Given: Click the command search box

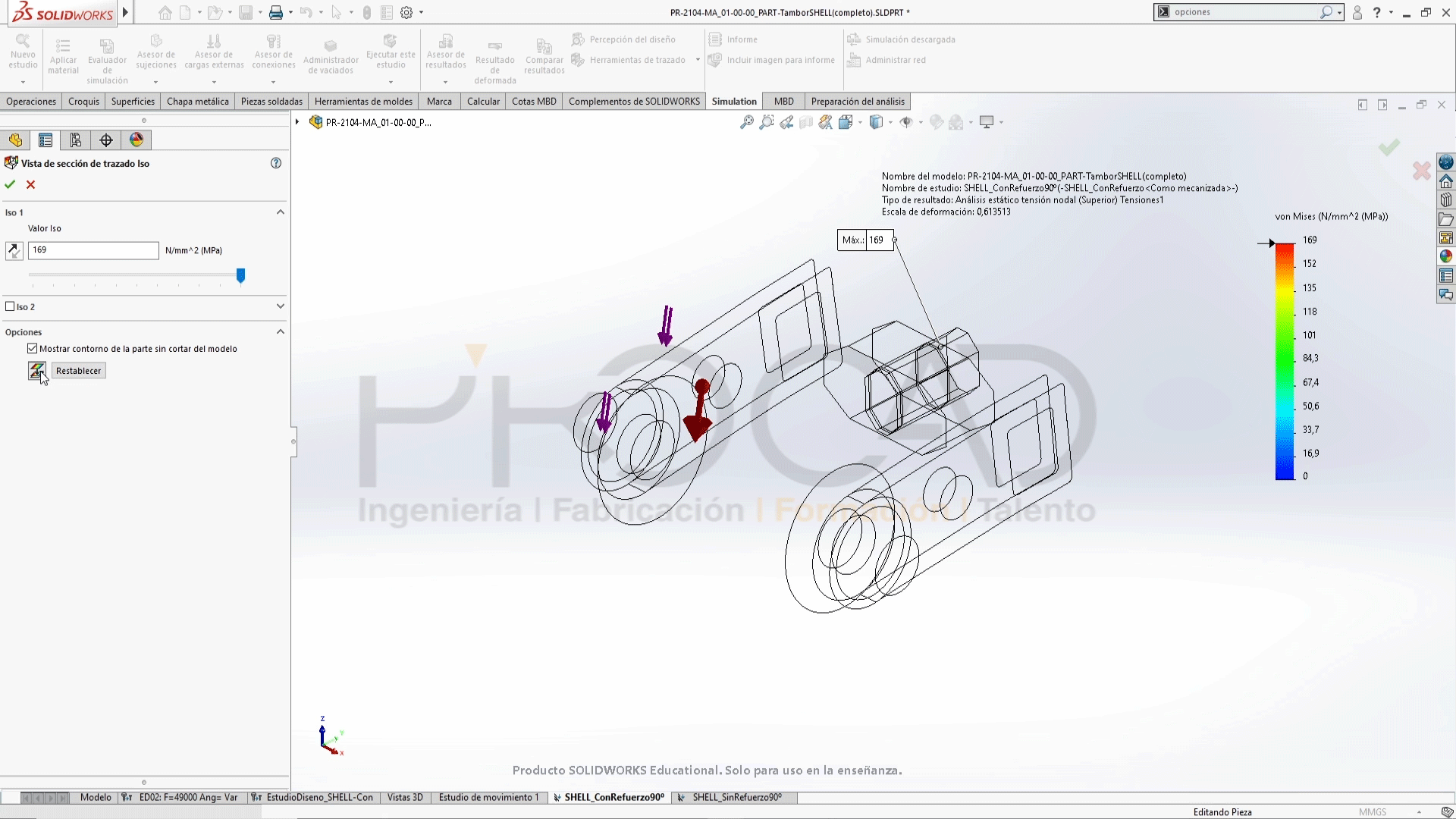Looking at the screenshot, I should (x=1249, y=12).
